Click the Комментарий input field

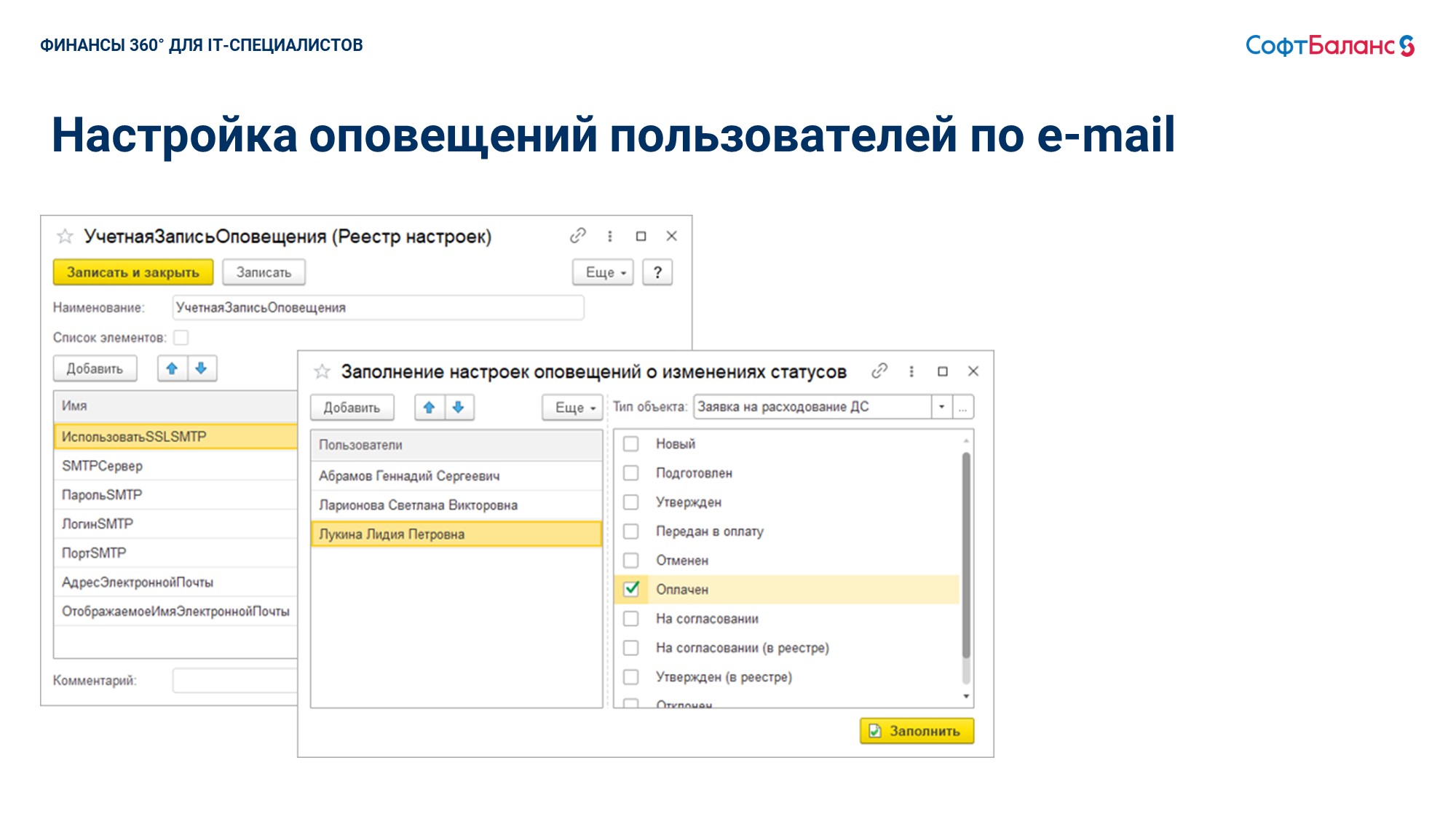coord(235,681)
